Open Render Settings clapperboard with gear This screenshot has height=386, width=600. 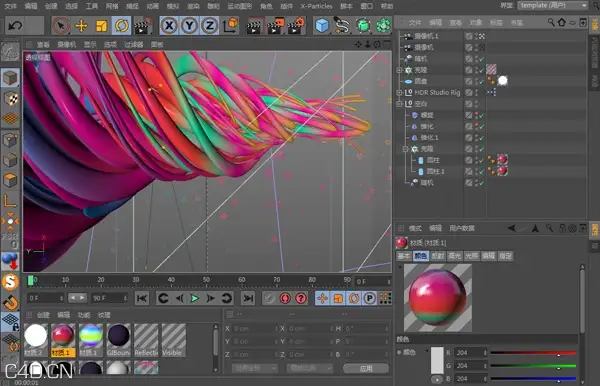[x=296, y=26]
